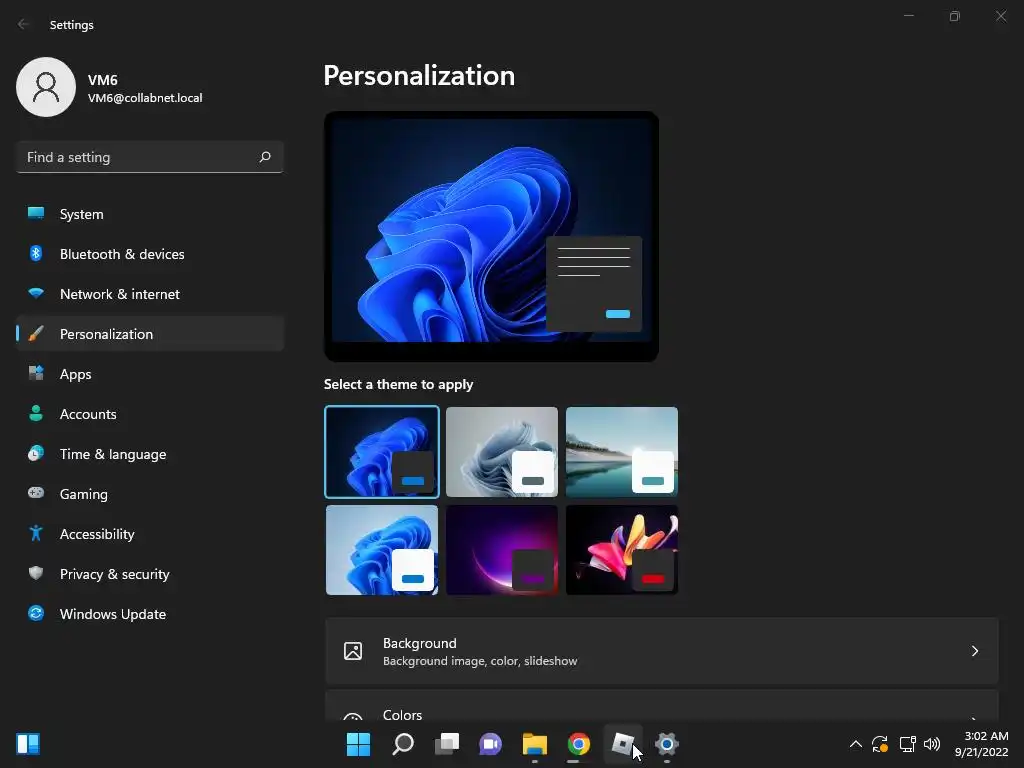Apply the colorful flower dark theme
The height and width of the screenshot is (768, 1024).
point(622,550)
